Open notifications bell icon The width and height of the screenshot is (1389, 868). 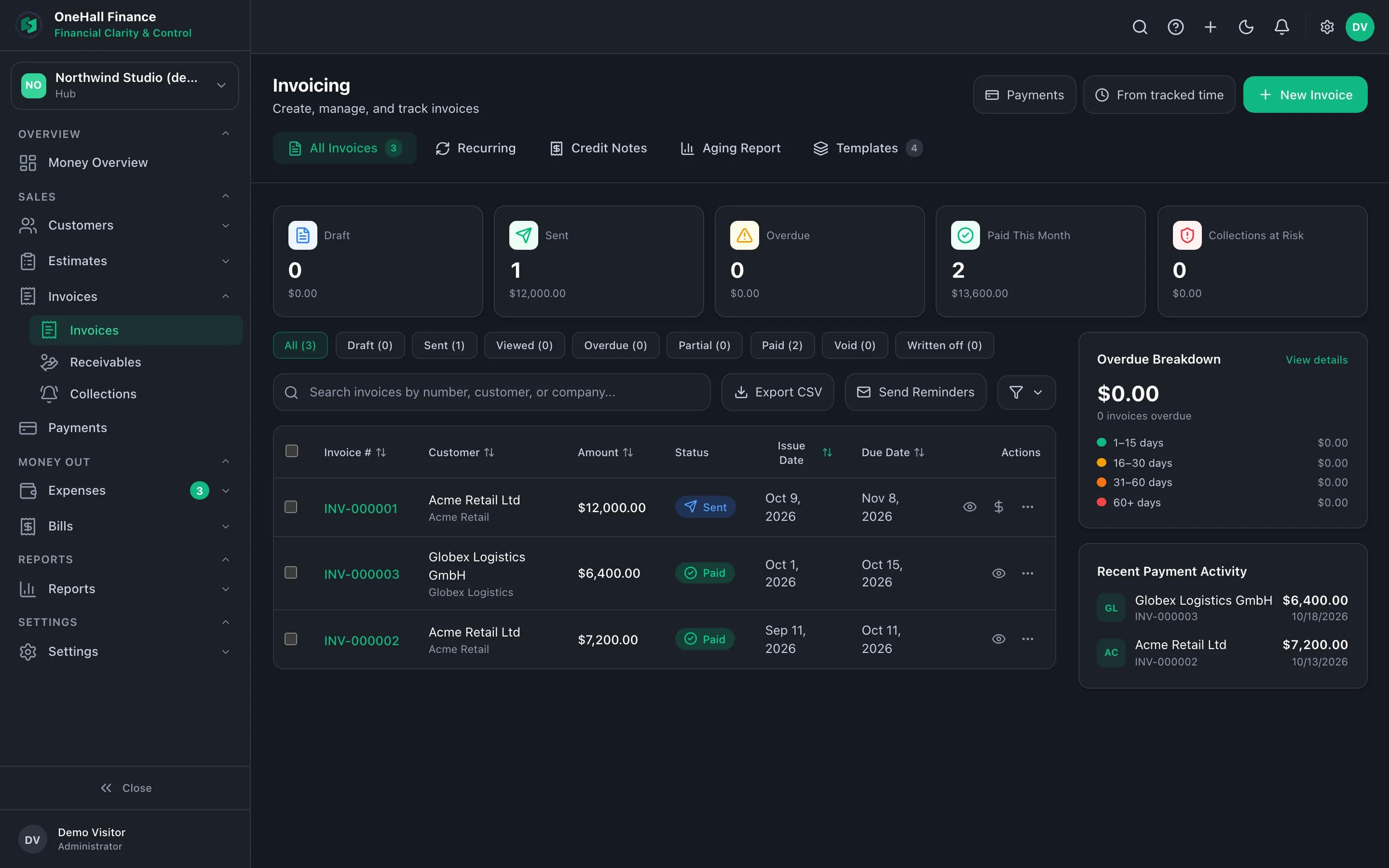[1281, 27]
